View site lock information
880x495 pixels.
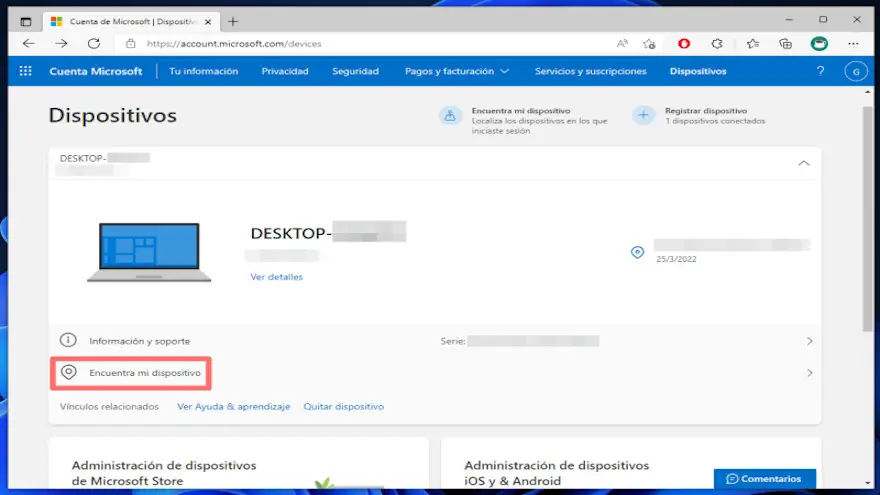[131, 44]
